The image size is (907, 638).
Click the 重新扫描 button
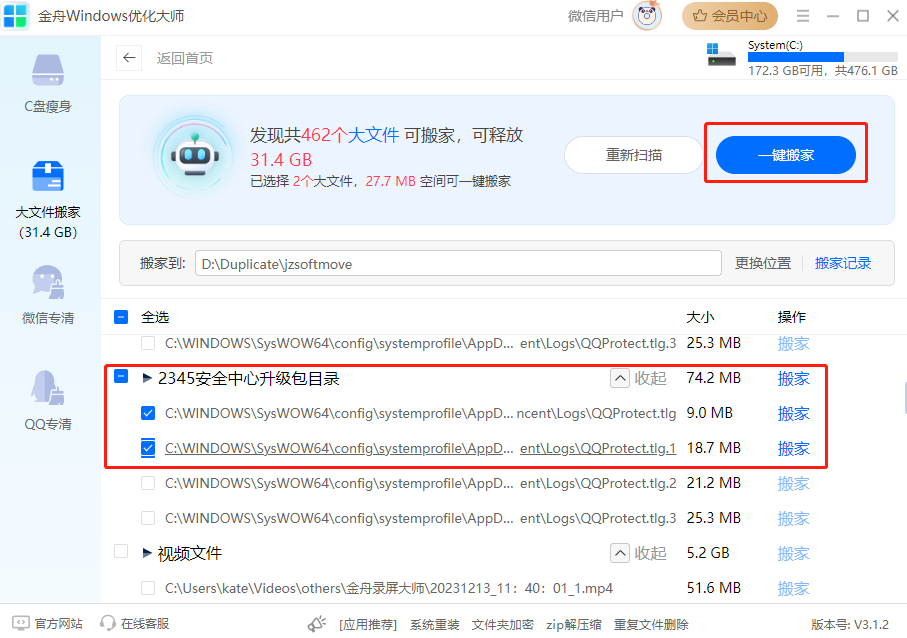tap(633, 155)
